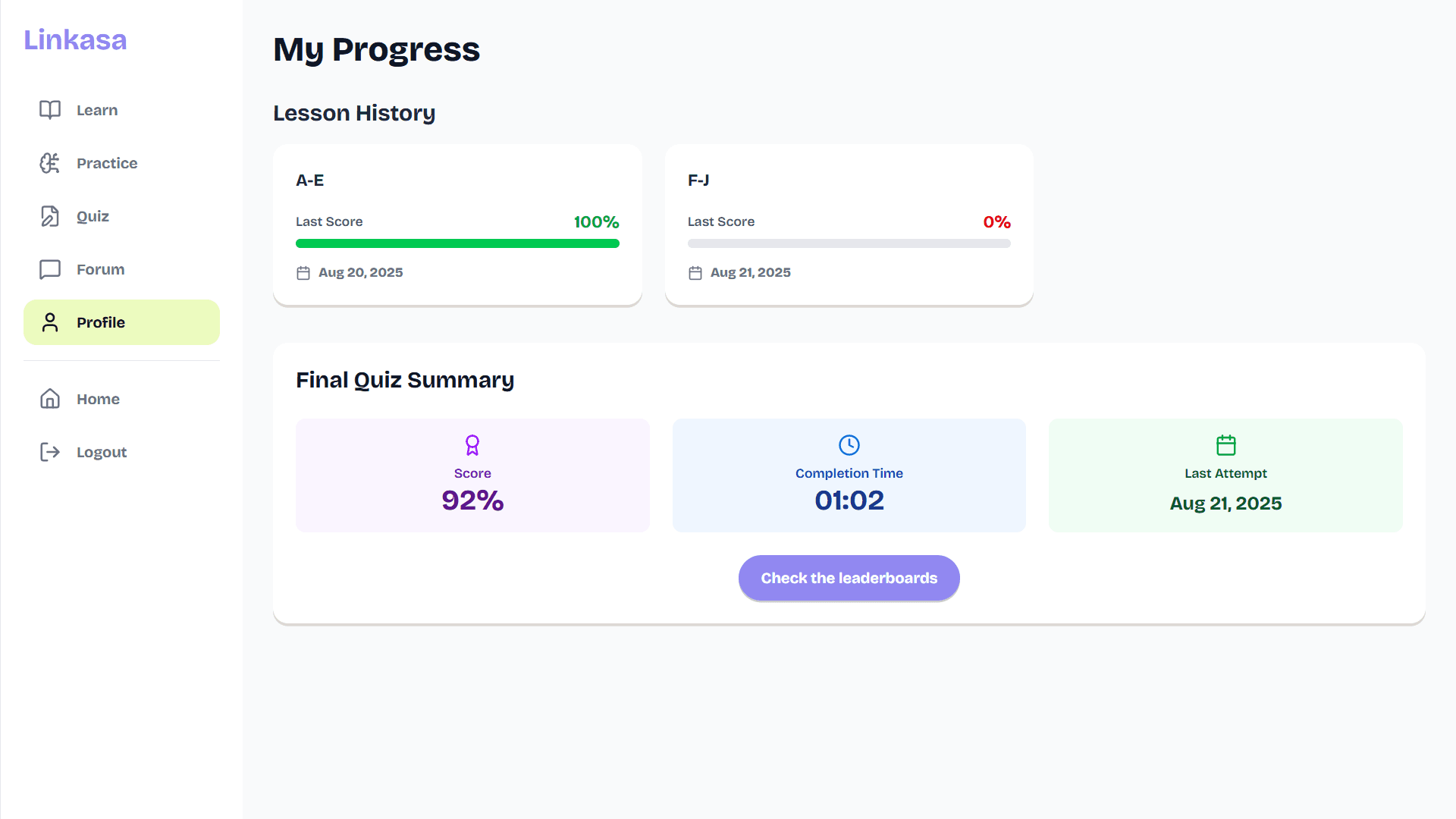Check the leaderboards
This screenshot has width=1456, height=819.
(x=849, y=577)
